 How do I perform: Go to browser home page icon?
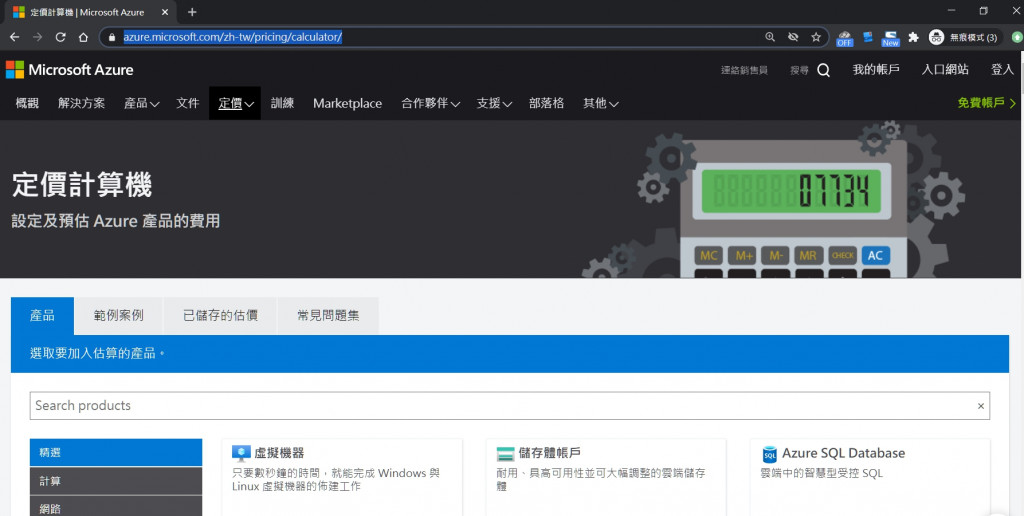pos(83,37)
